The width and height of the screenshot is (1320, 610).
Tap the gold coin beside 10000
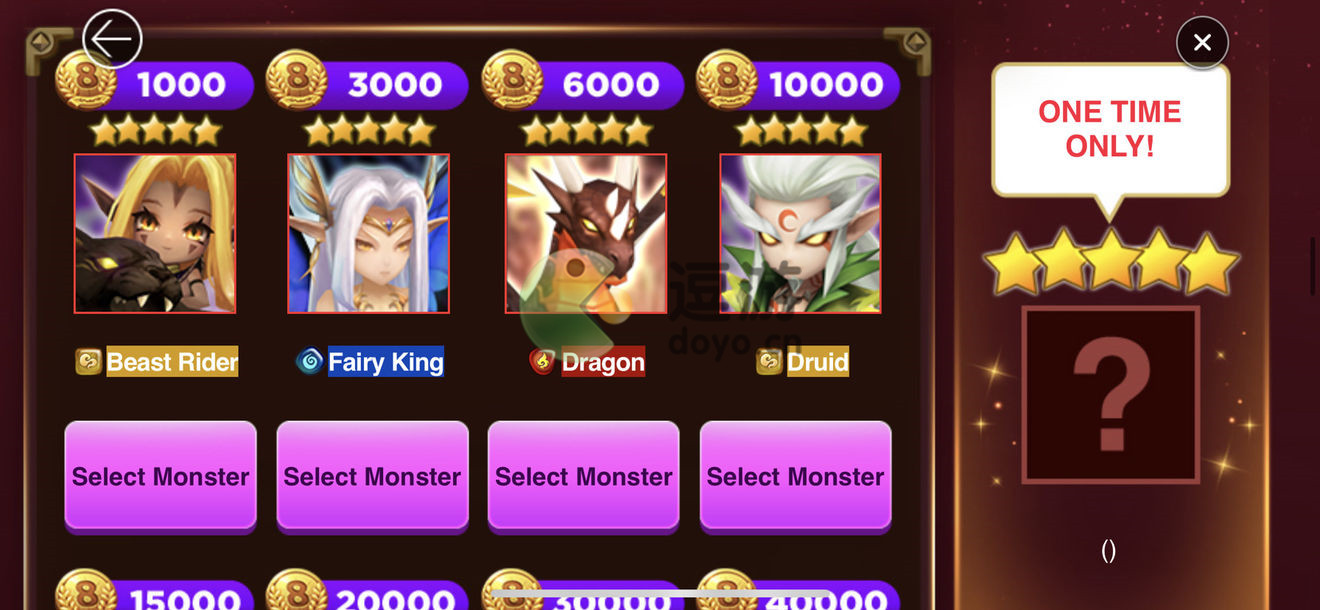pos(726,80)
